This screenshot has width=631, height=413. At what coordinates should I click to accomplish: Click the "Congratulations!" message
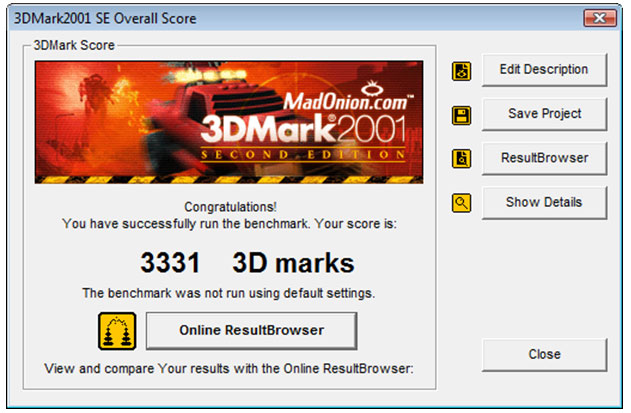pos(230,207)
